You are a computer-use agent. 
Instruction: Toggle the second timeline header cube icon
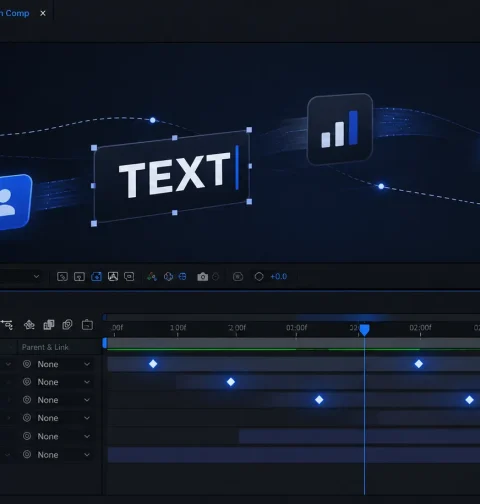tap(29, 325)
